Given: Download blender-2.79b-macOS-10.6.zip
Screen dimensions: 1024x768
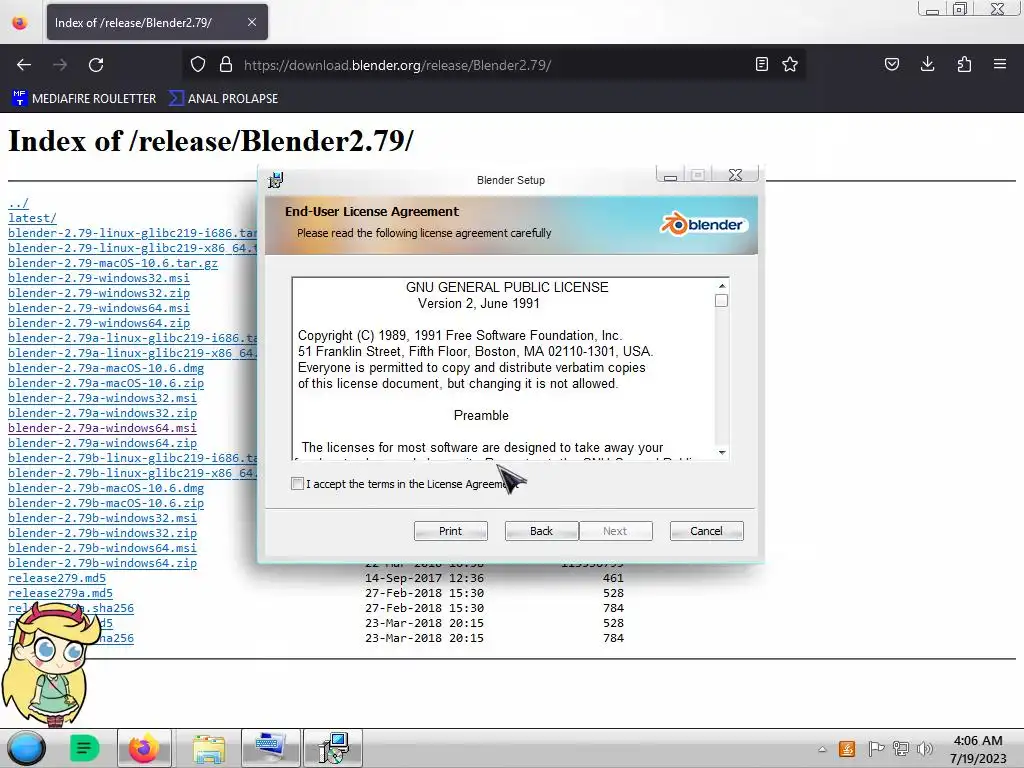Looking at the screenshot, I should tap(106, 504).
